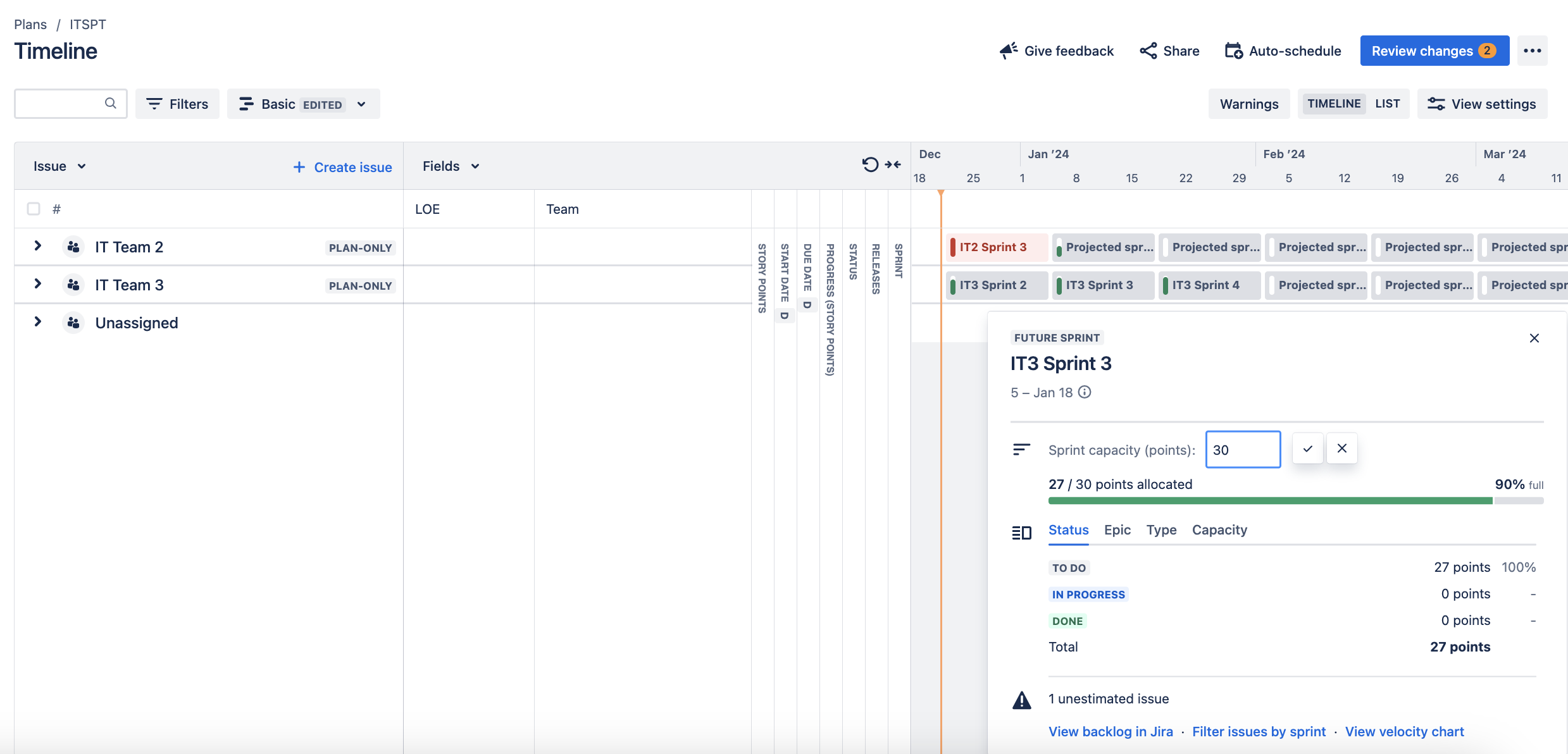
Task: Click the search magnifier in the filter box
Action: pos(110,103)
